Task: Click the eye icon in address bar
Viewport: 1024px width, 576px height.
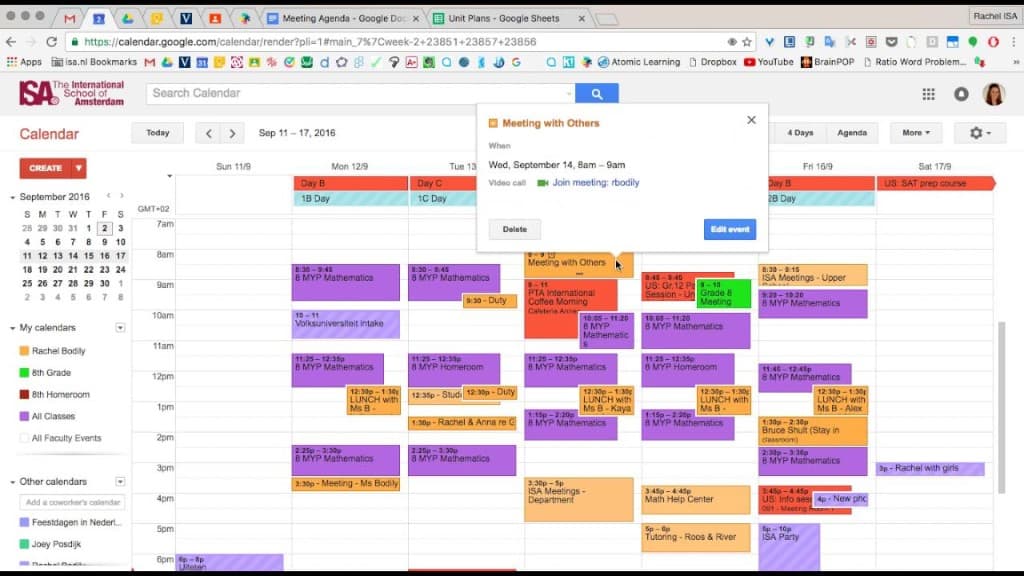Action: (x=732, y=42)
